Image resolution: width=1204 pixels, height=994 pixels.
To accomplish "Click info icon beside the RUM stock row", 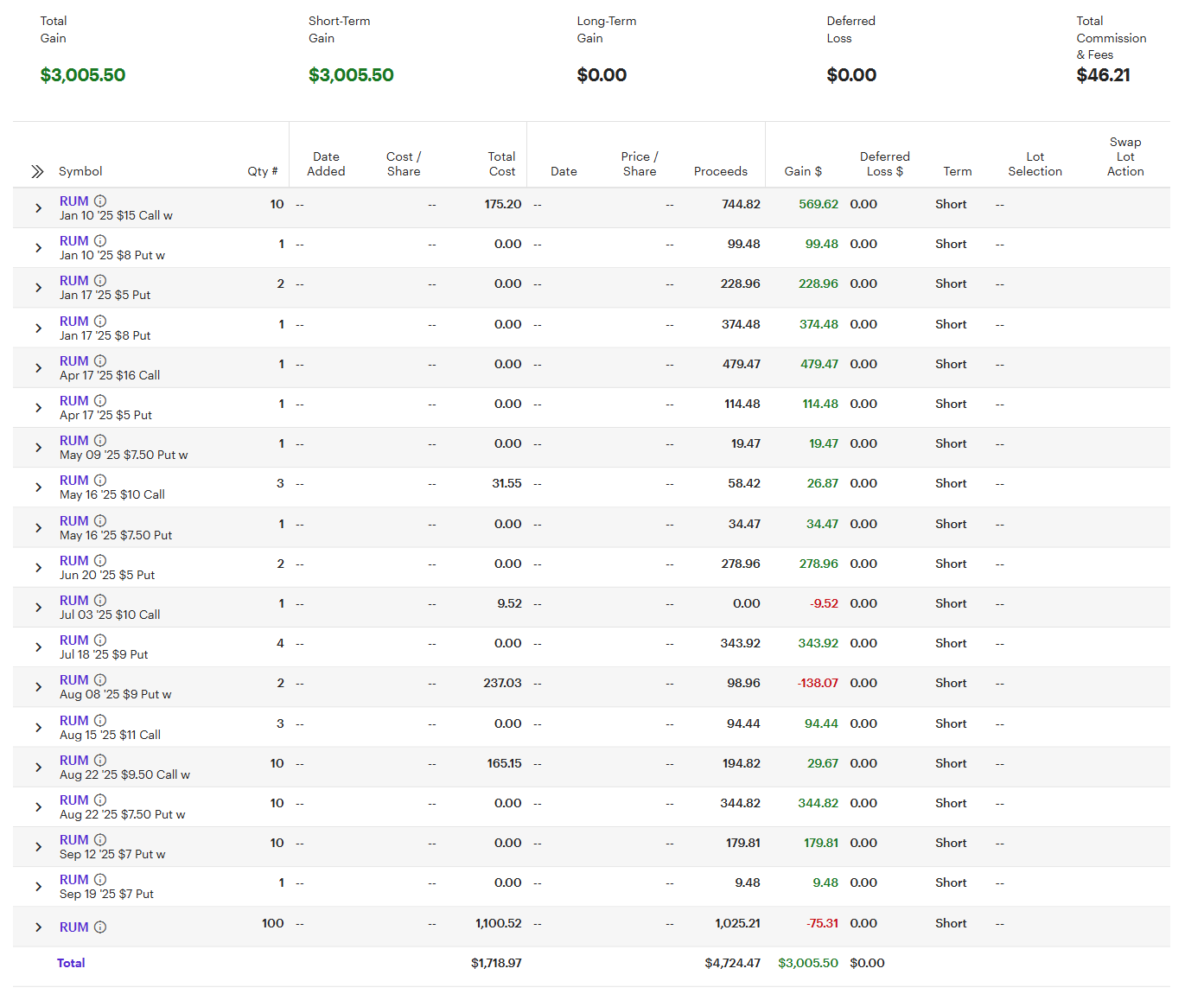I will [100, 927].
